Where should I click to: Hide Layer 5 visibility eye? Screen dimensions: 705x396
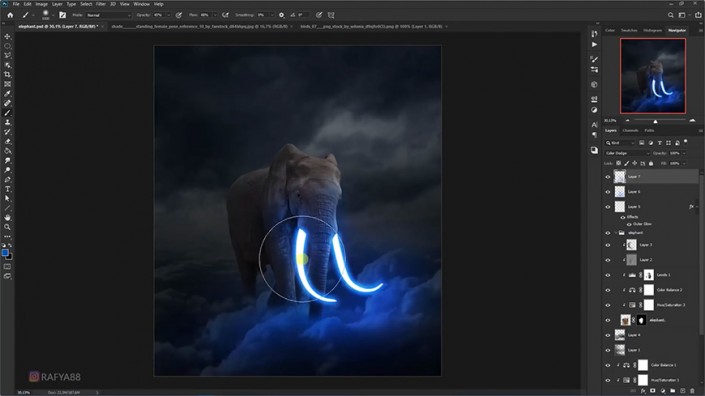608,207
